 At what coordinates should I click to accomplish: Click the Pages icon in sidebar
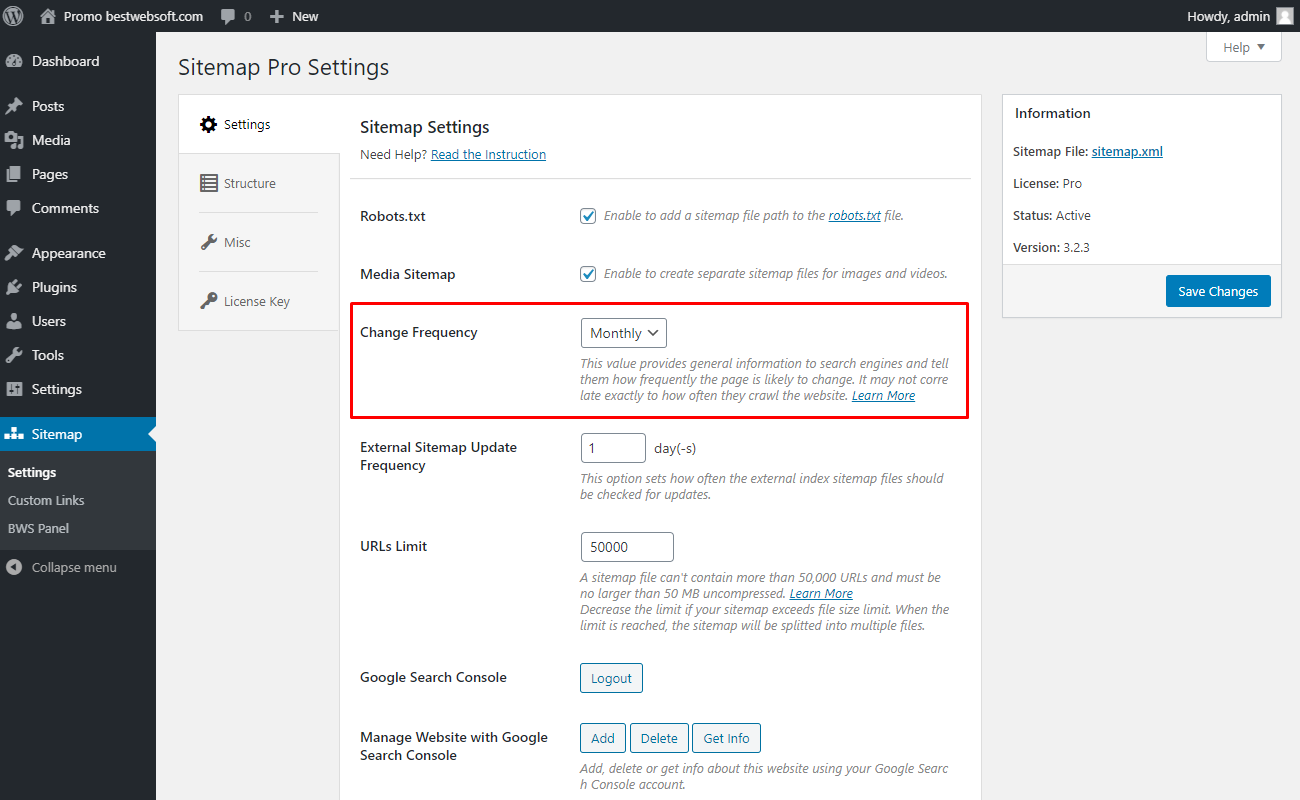tap(14, 174)
